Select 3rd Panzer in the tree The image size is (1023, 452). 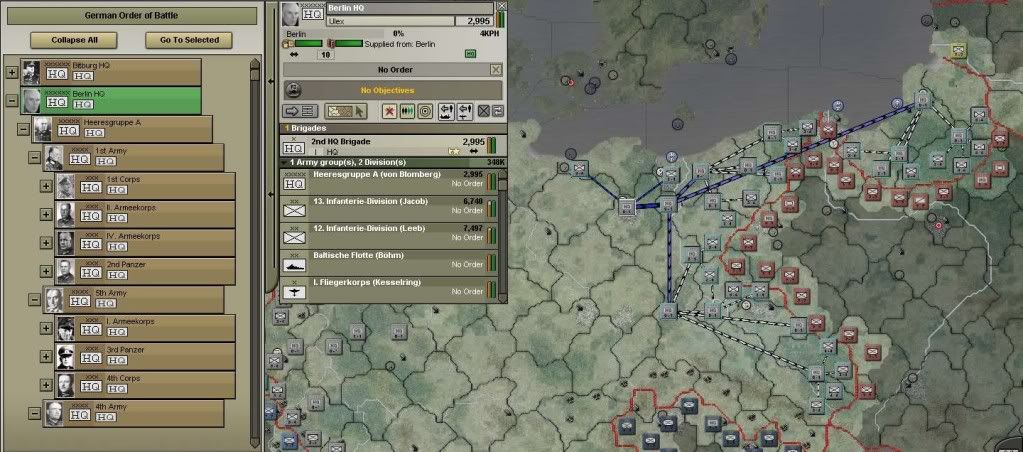[x=145, y=357]
